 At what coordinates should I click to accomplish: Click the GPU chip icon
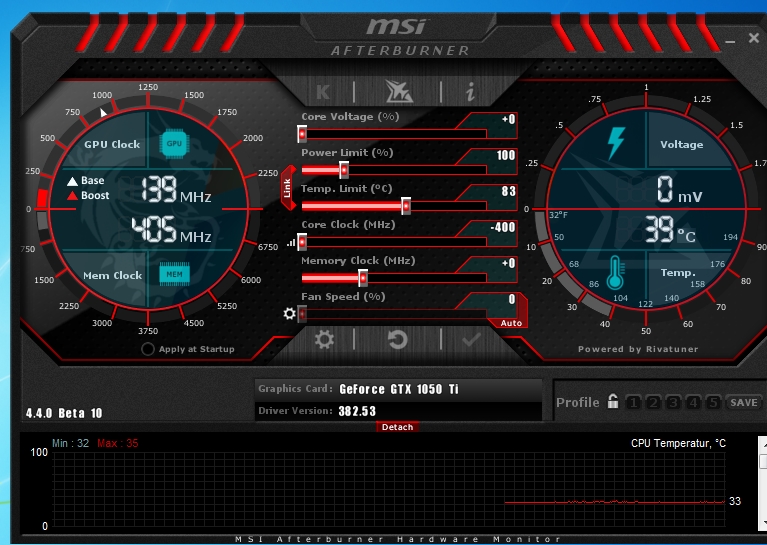tap(174, 144)
